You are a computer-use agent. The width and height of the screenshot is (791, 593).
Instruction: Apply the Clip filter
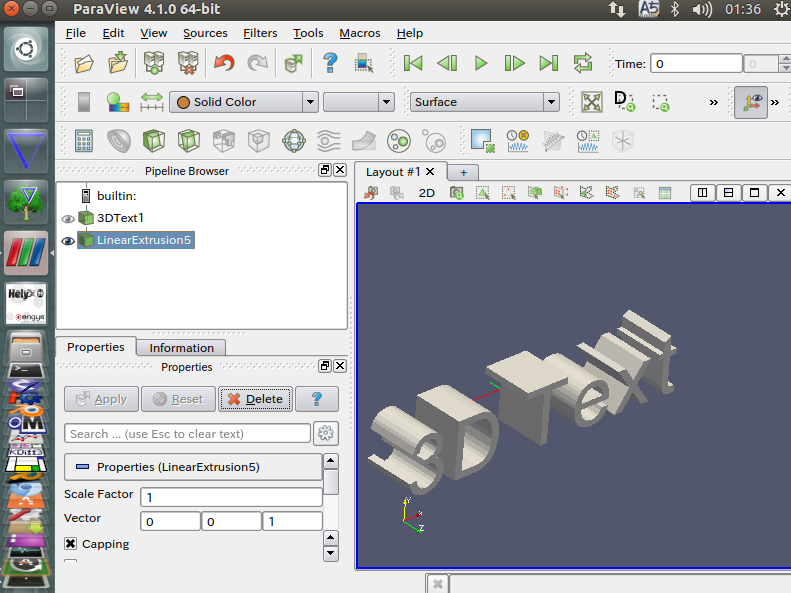[154, 141]
